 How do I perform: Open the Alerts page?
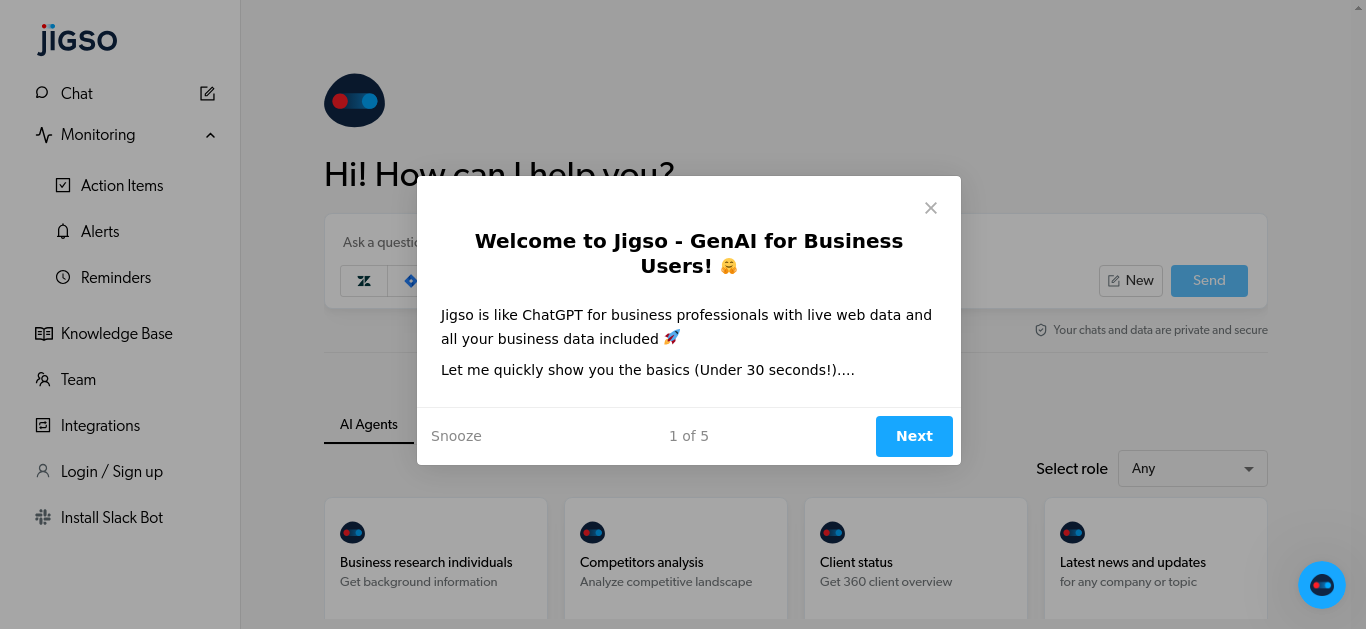pyautogui.click(x=100, y=231)
